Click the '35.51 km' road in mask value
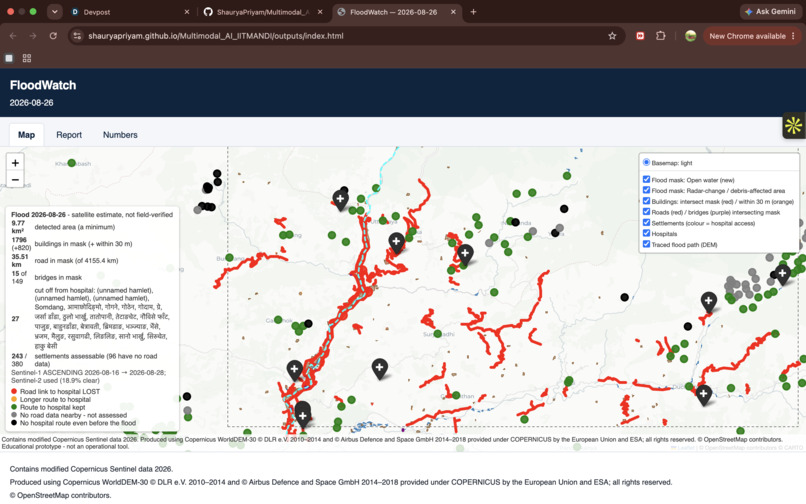 click(20, 260)
